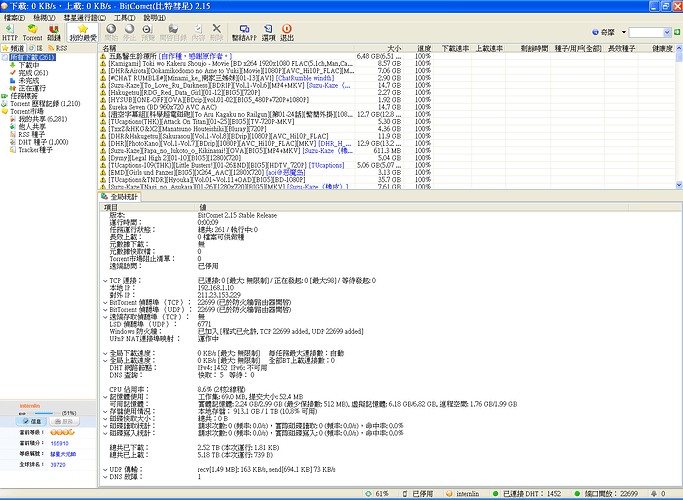This screenshot has width=683, height=500.
Task: Expand the TCP 連接 row chevron
Action: (105, 281)
